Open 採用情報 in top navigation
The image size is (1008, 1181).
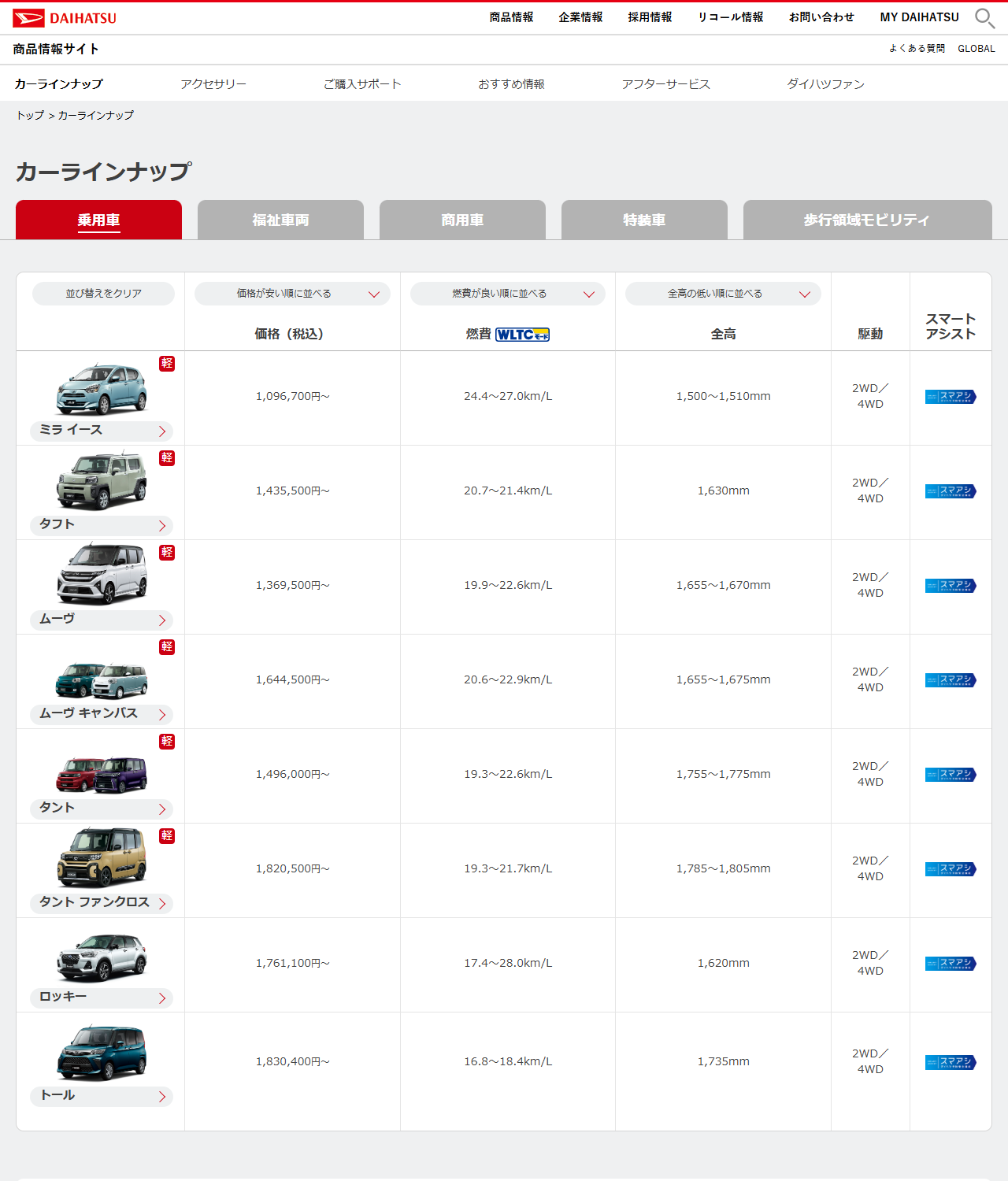(x=650, y=17)
